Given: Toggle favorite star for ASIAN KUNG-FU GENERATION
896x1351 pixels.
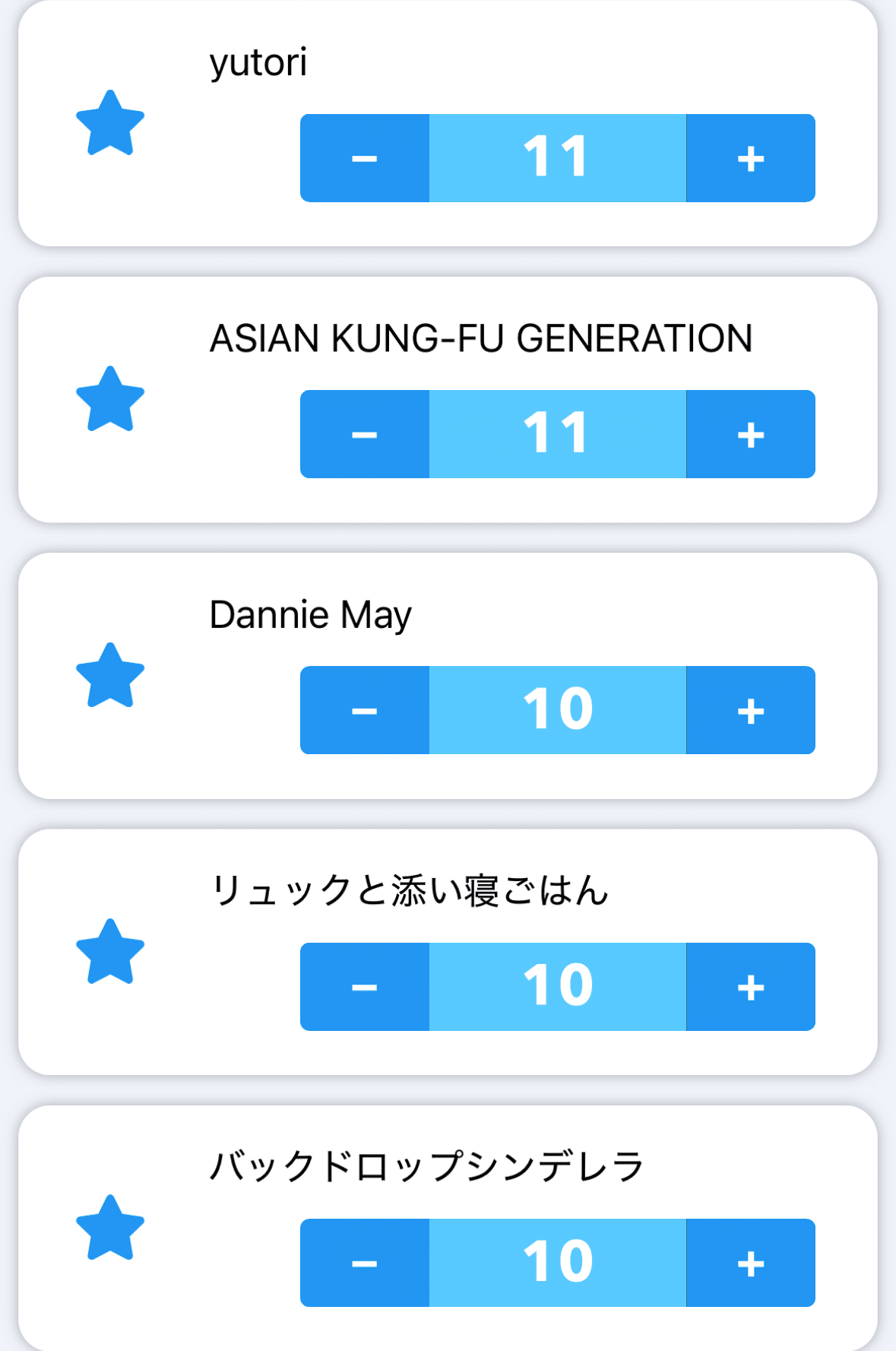Looking at the screenshot, I should click(x=110, y=399).
